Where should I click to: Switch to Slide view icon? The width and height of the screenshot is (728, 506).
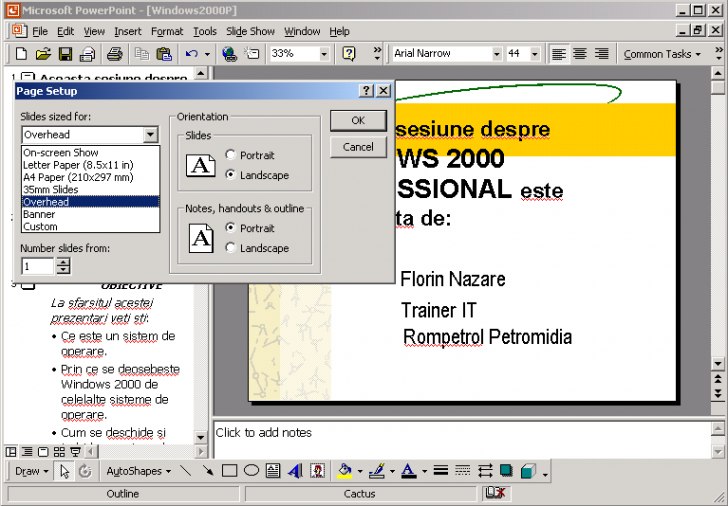[43, 452]
